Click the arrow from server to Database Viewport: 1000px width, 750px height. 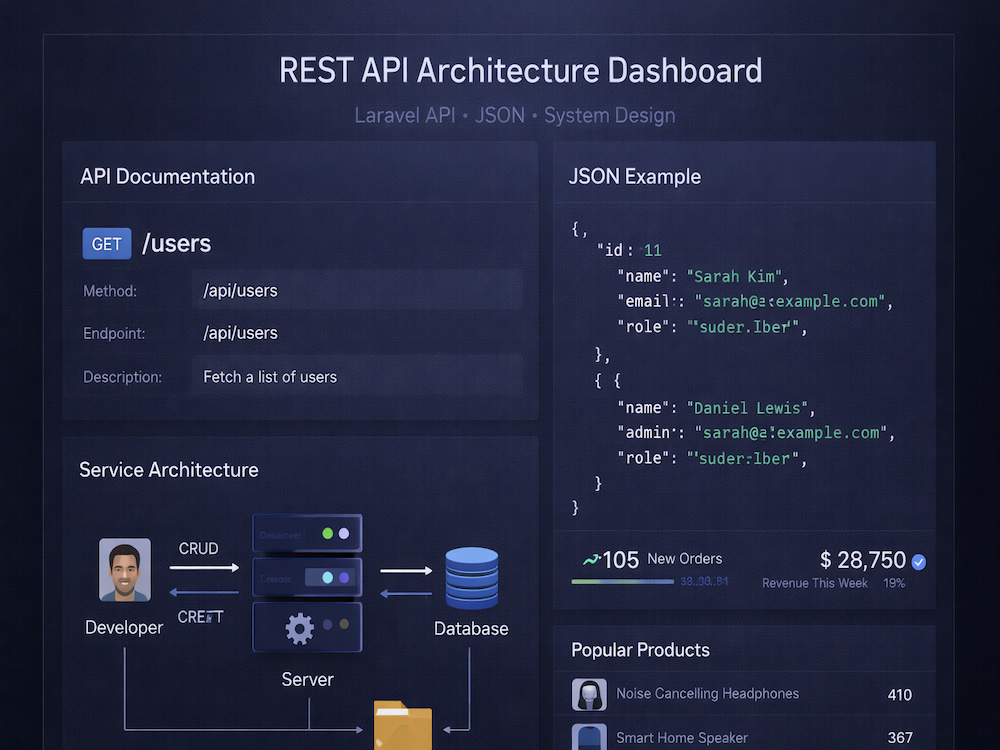click(406, 570)
